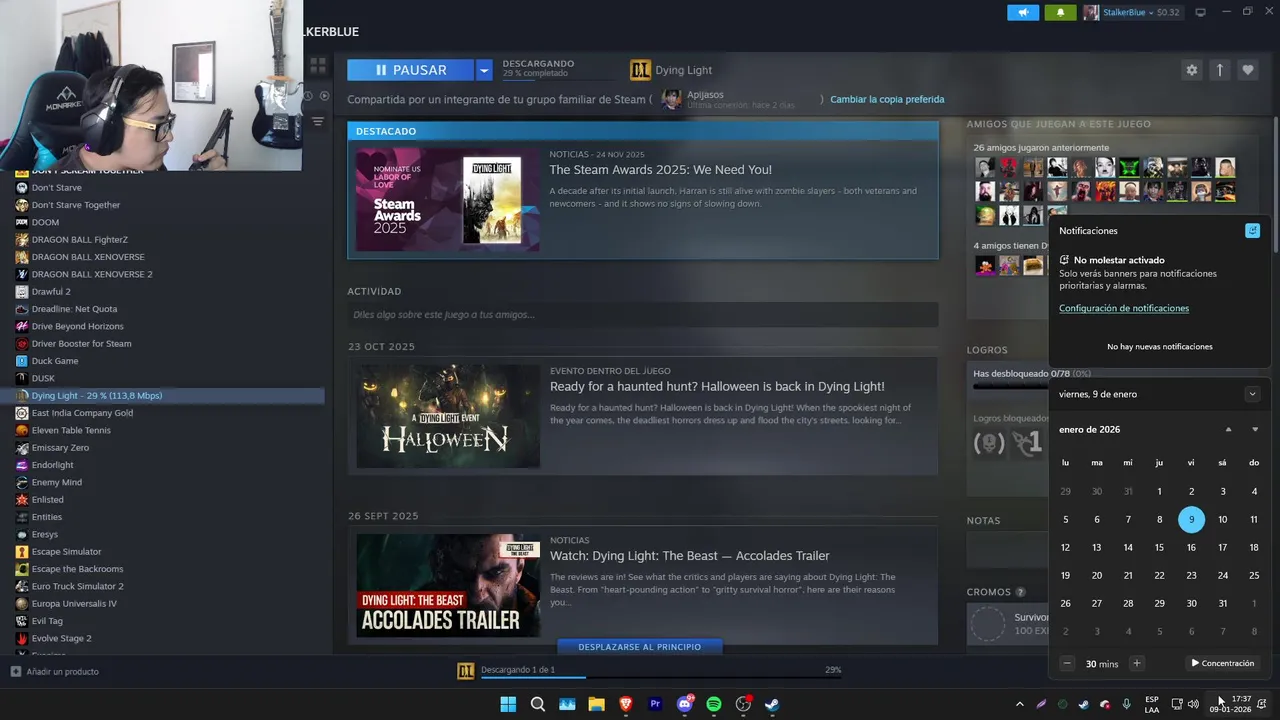Toggle the do not disturb notification button
The height and width of the screenshot is (720, 1280).
tap(1252, 231)
